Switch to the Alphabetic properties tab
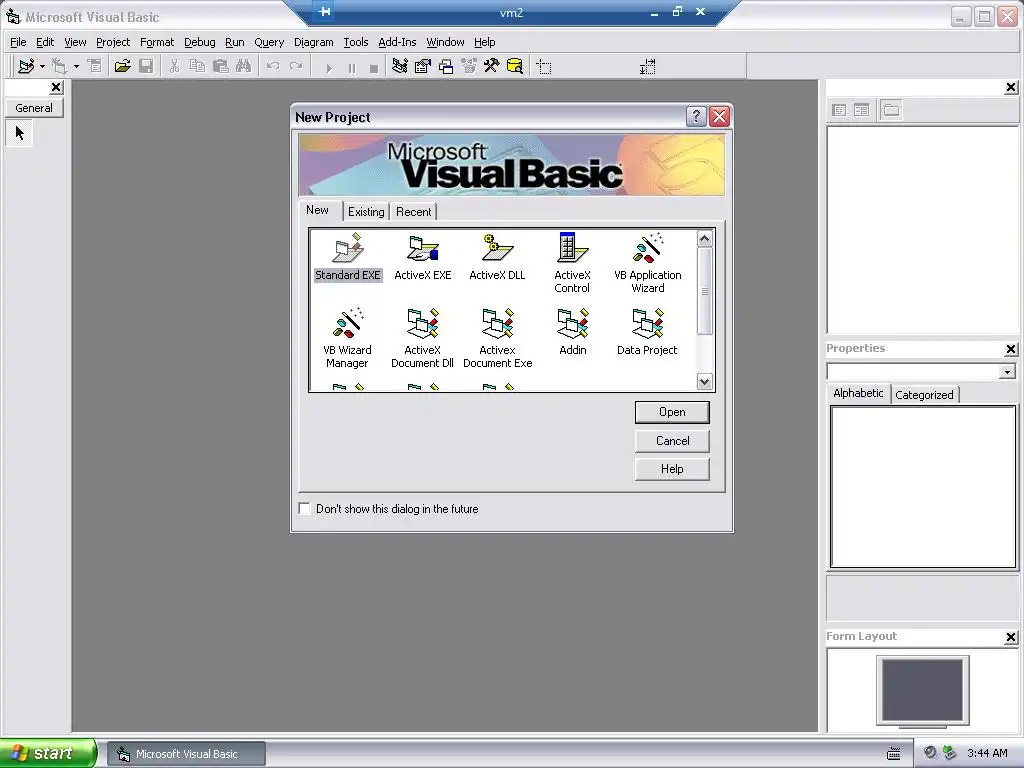The image size is (1024, 768). click(x=858, y=392)
